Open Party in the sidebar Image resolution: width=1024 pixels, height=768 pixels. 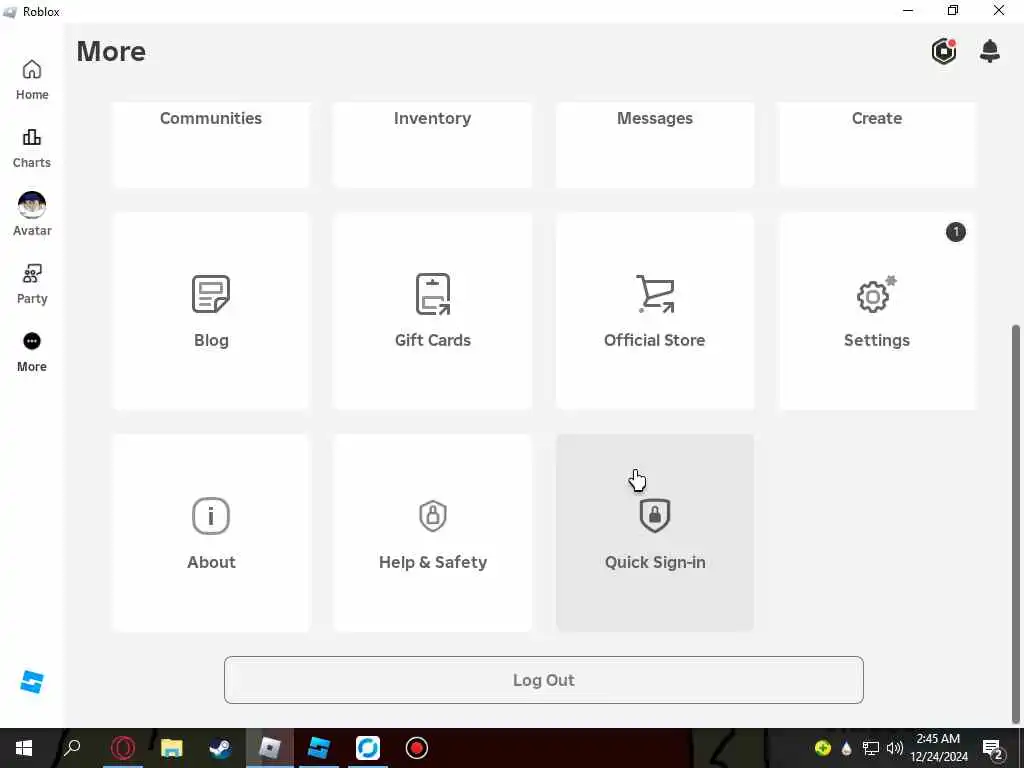click(31, 285)
